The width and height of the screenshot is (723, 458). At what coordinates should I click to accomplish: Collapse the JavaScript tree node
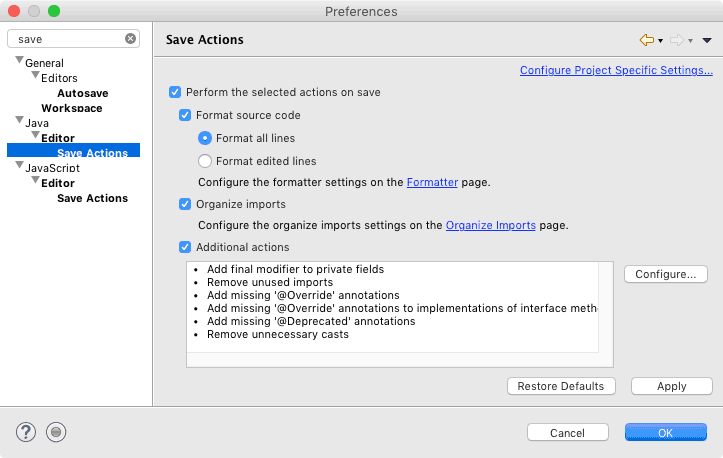pyautogui.click(x=19, y=165)
